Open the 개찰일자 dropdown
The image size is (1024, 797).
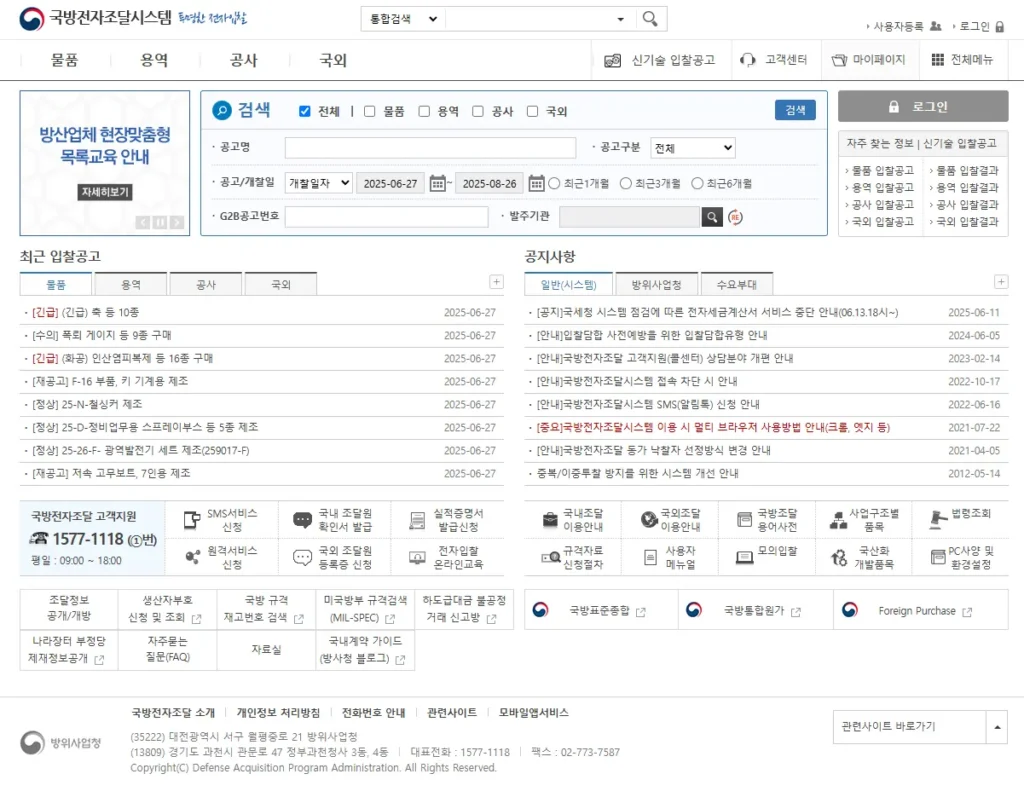319,184
